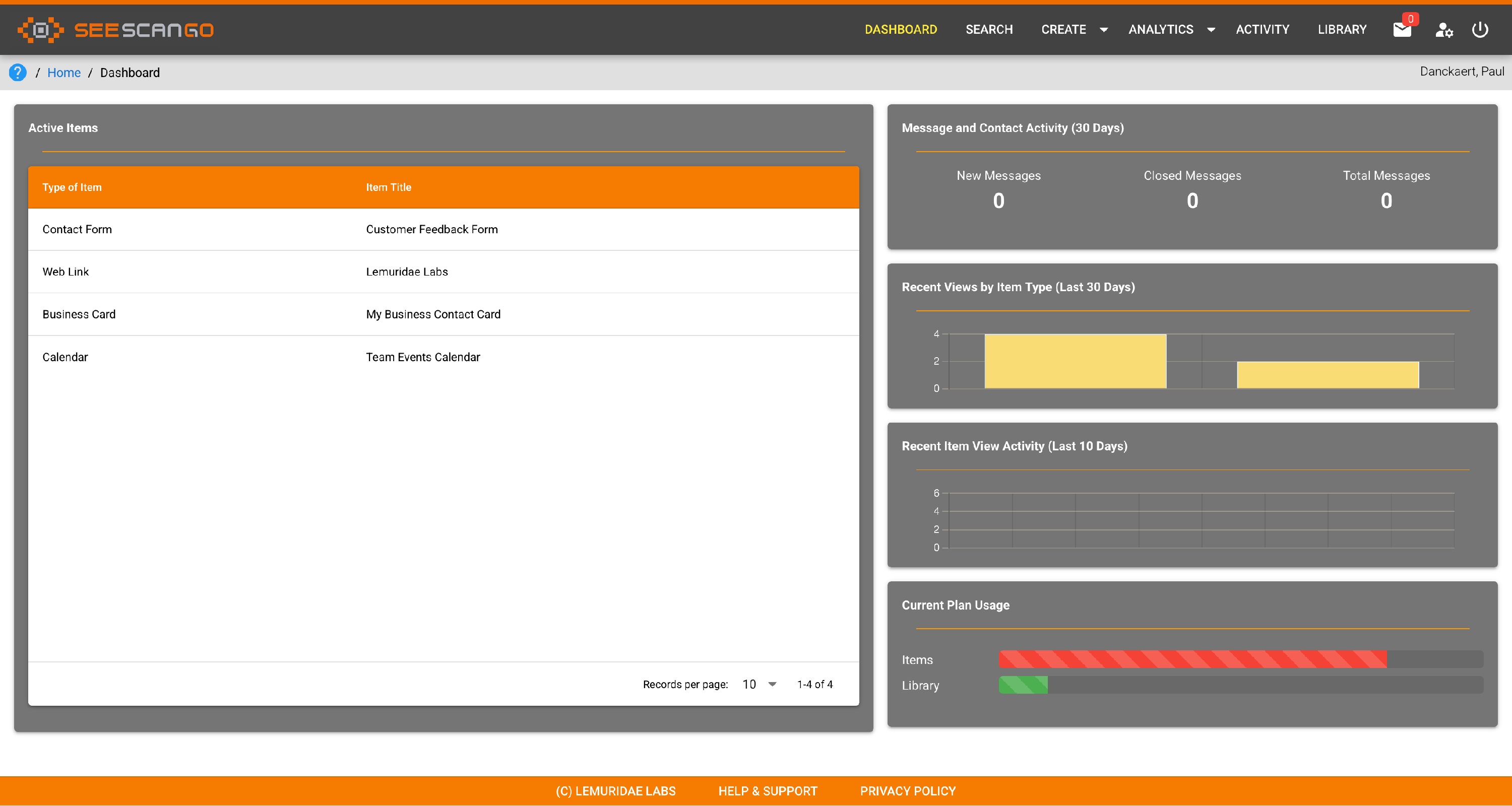Screen dimensions: 1512x806
Task: Expand the Create menu dropdown arrow
Action: [1103, 29]
